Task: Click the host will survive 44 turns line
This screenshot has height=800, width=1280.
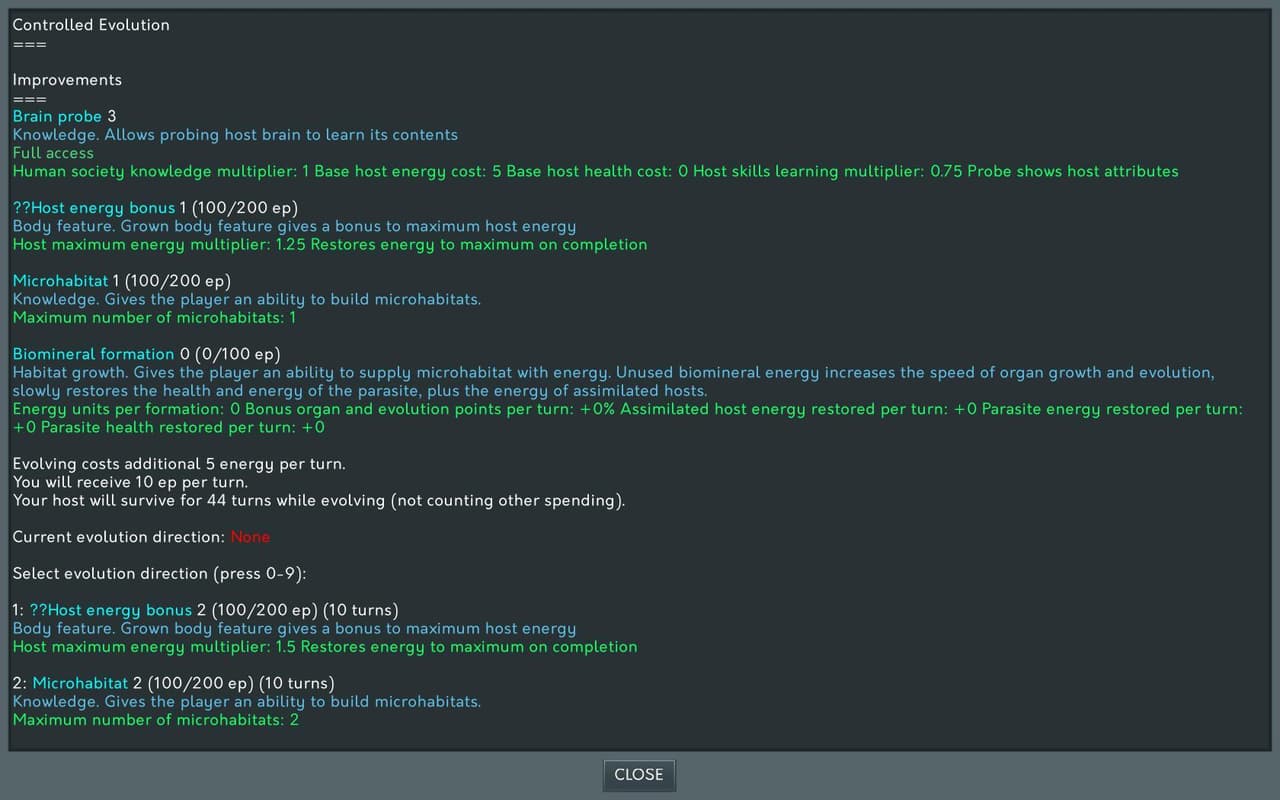Action: (319, 501)
